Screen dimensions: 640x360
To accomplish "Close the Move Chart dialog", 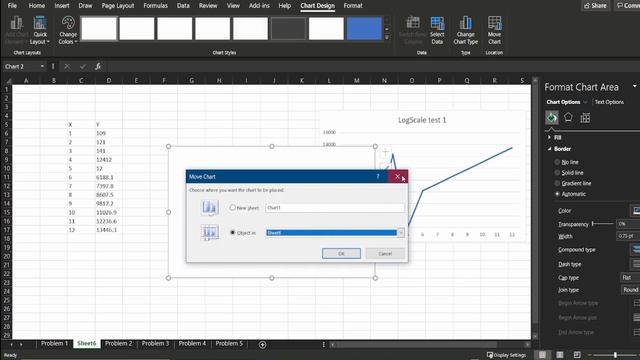I will click(x=397, y=176).
